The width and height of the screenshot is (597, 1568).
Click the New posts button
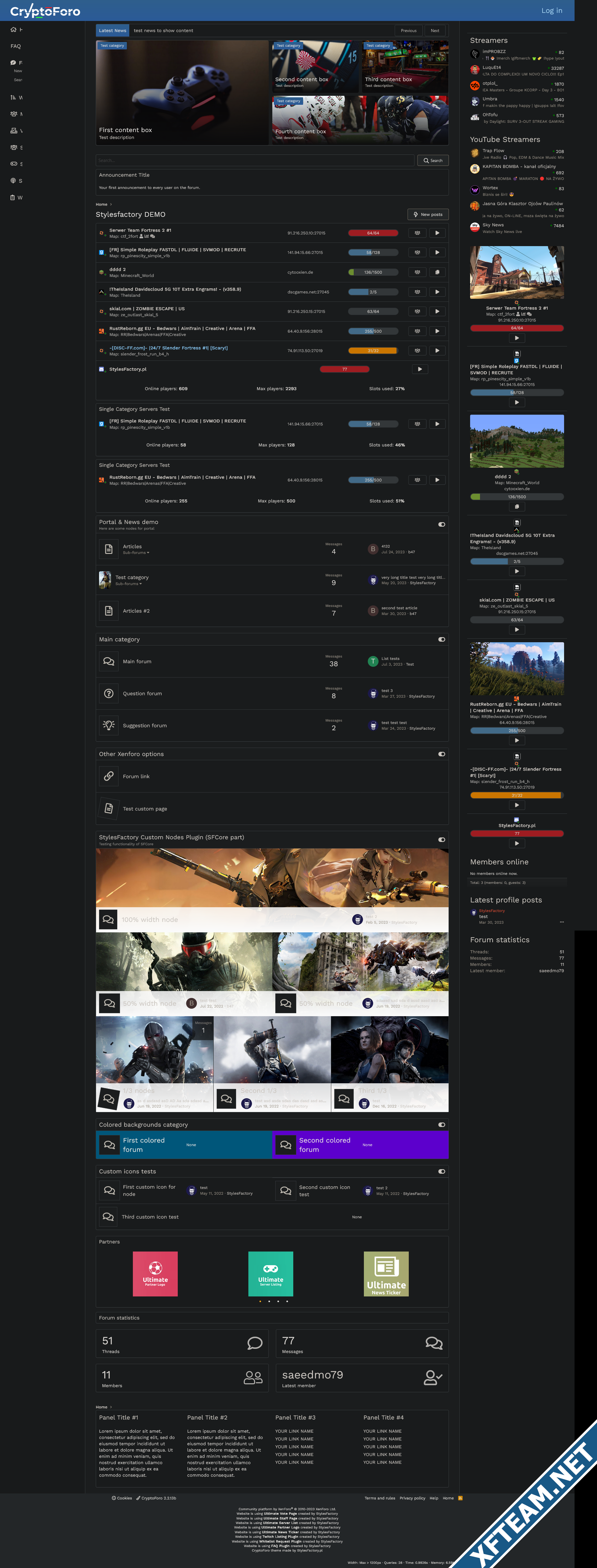pyautogui.click(x=428, y=214)
